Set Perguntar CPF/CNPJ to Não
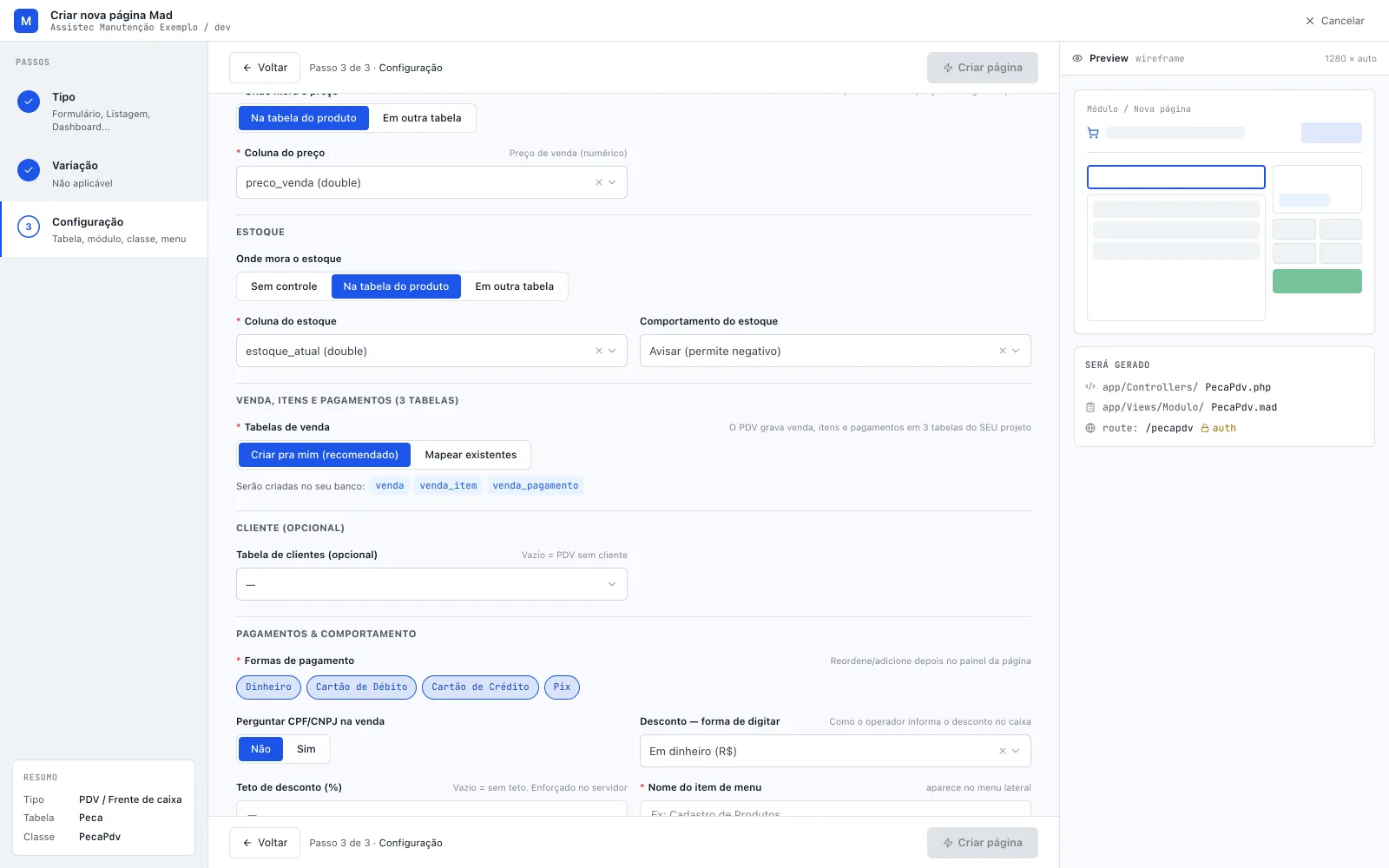Viewport: 1389px width, 868px height. click(x=260, y=749)
